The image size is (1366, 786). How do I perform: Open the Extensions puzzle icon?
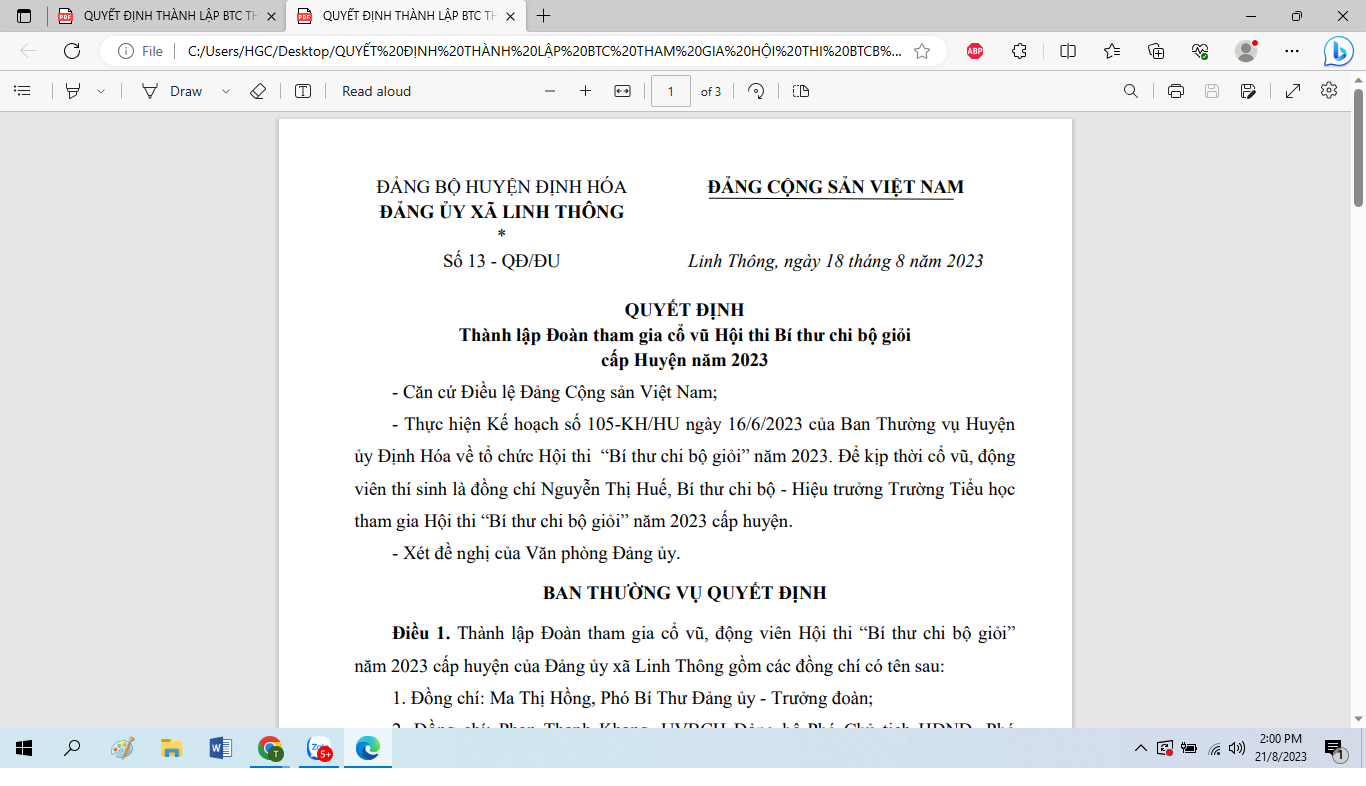coord(1020,51)
